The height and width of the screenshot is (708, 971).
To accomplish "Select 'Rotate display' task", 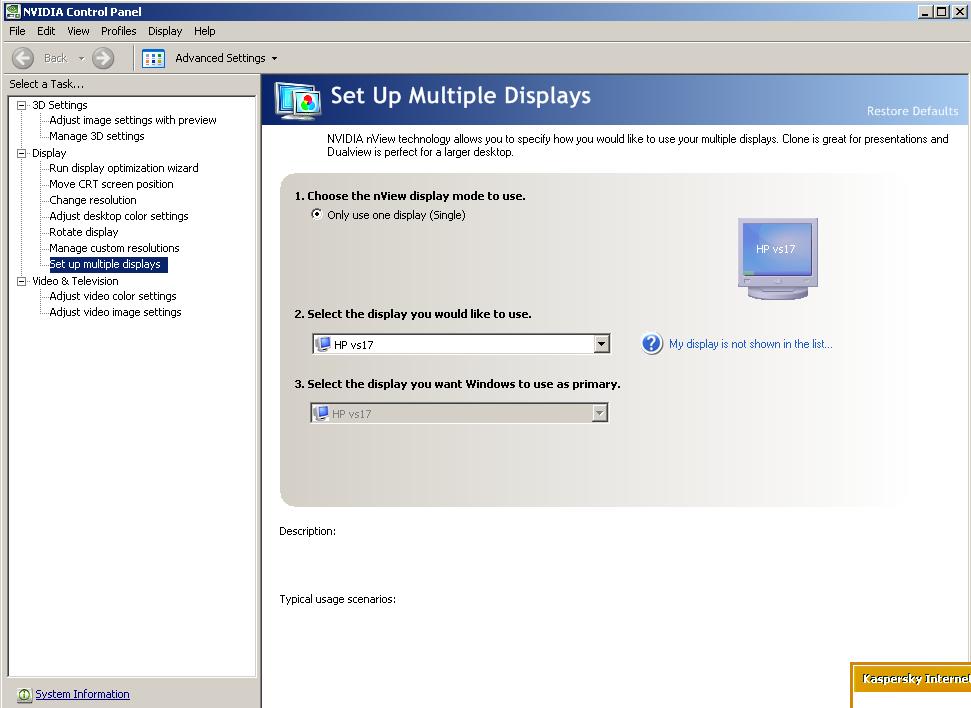I will pos(84,232).
